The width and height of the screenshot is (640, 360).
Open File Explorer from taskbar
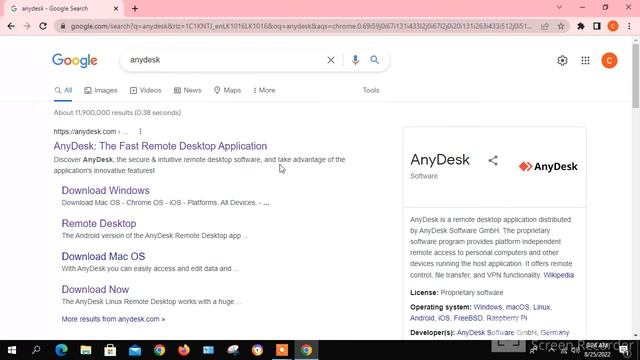tap(86, 350)
